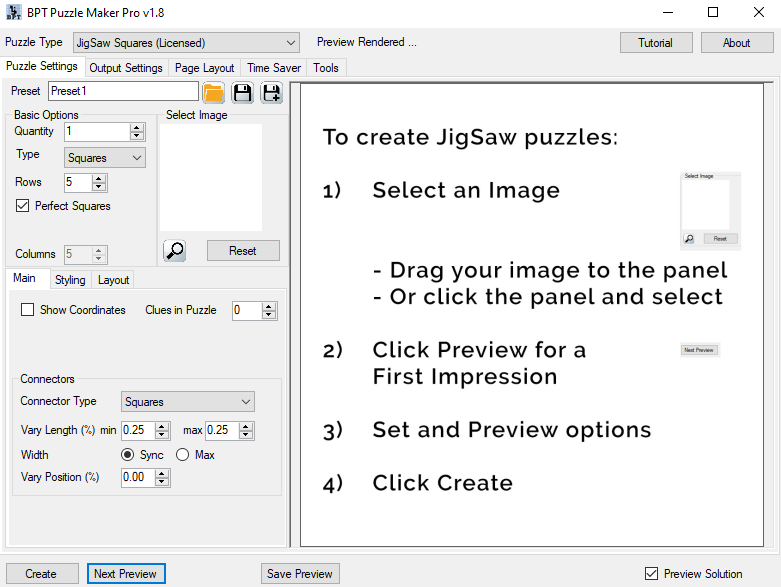Click the magnifier icon below Select Image
This screenshot has height=587, width=781.
(x=175, y=251)
